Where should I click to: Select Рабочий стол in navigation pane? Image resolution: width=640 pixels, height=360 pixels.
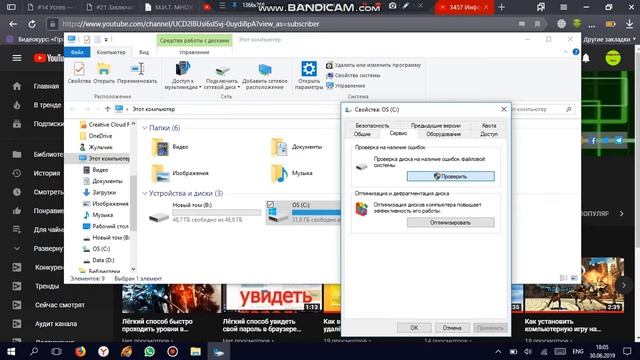coord(106,226)
